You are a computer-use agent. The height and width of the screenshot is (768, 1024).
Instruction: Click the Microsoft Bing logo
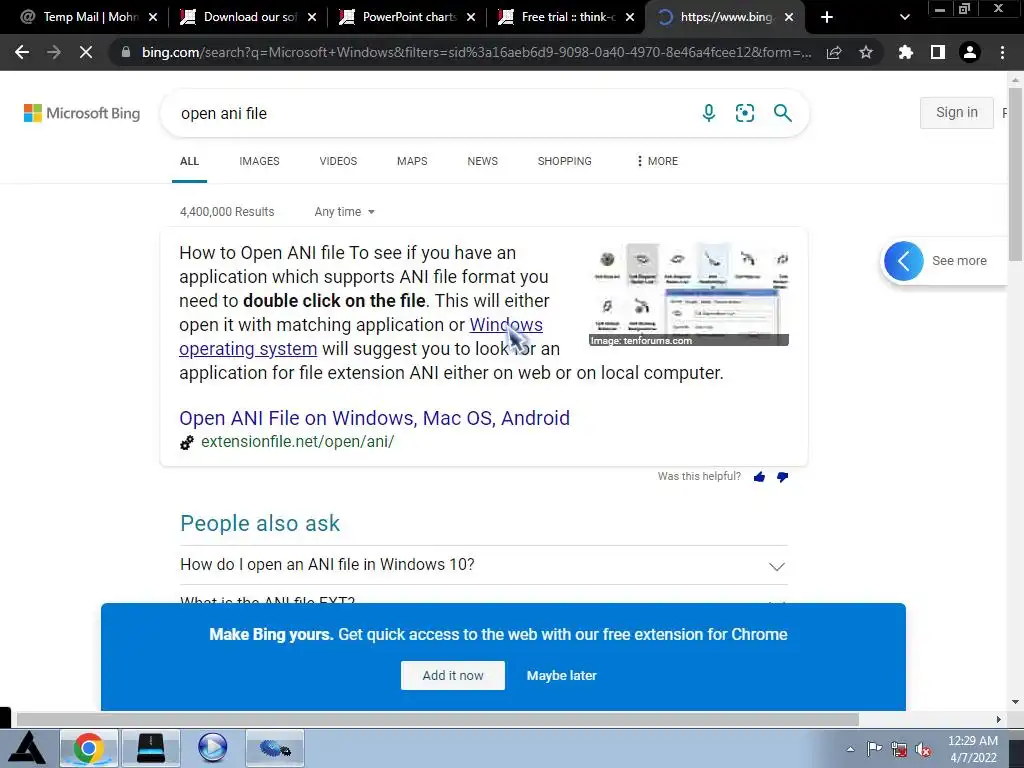[82, 113]
